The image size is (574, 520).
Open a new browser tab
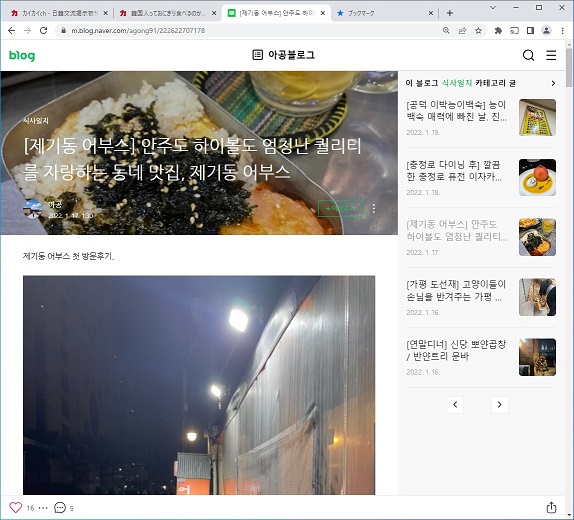pyautogui.click(x=450, y=13)
